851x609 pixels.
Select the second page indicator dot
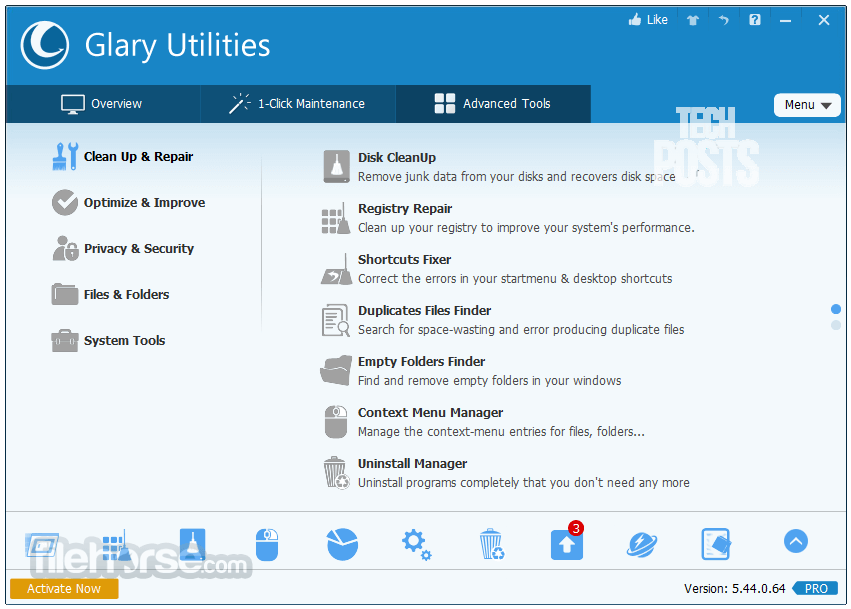836,325
